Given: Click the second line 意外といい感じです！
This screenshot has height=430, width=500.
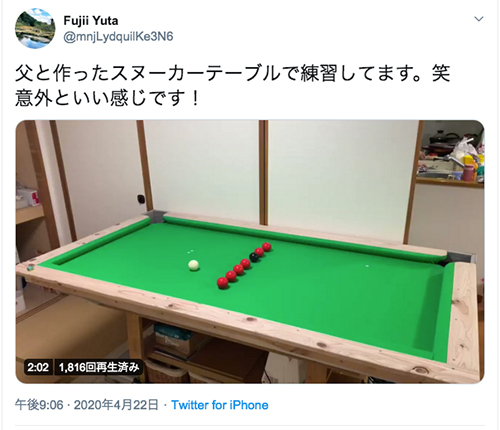Looking at the screenshot, I should pos(107,98).
